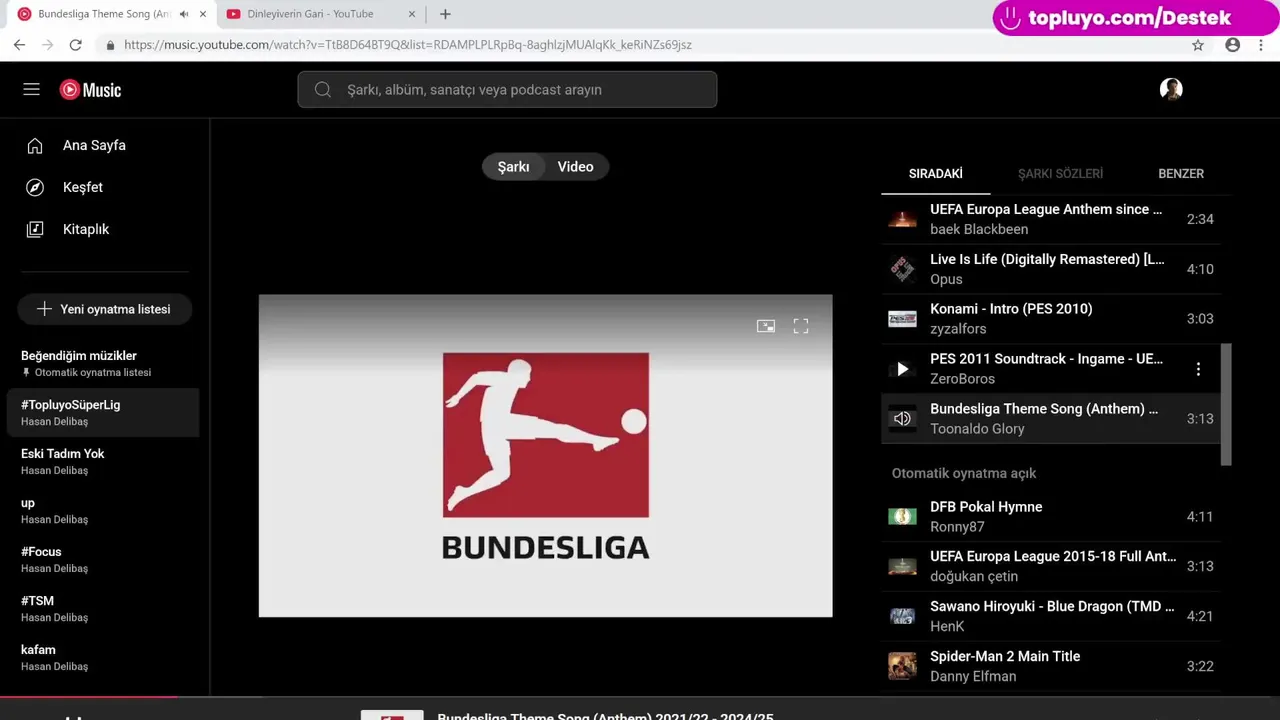The image size is (1280, 720).
Task: Focus the search input field
Action: click(507, 90)
